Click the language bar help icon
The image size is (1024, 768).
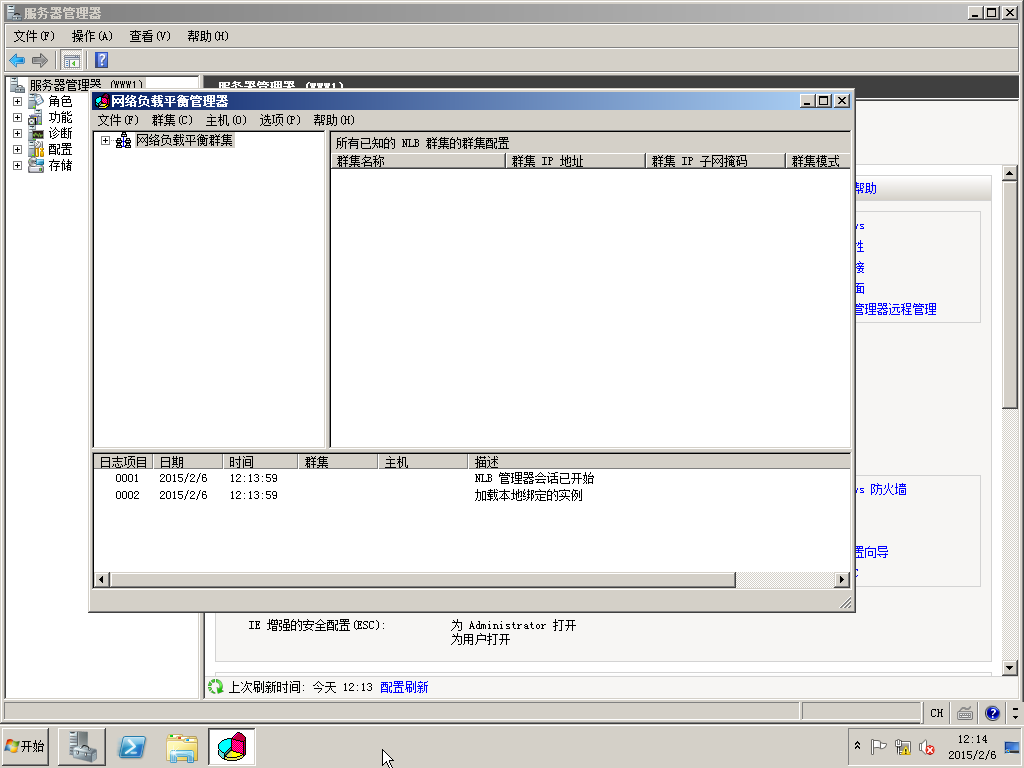(x=993, y=713)
